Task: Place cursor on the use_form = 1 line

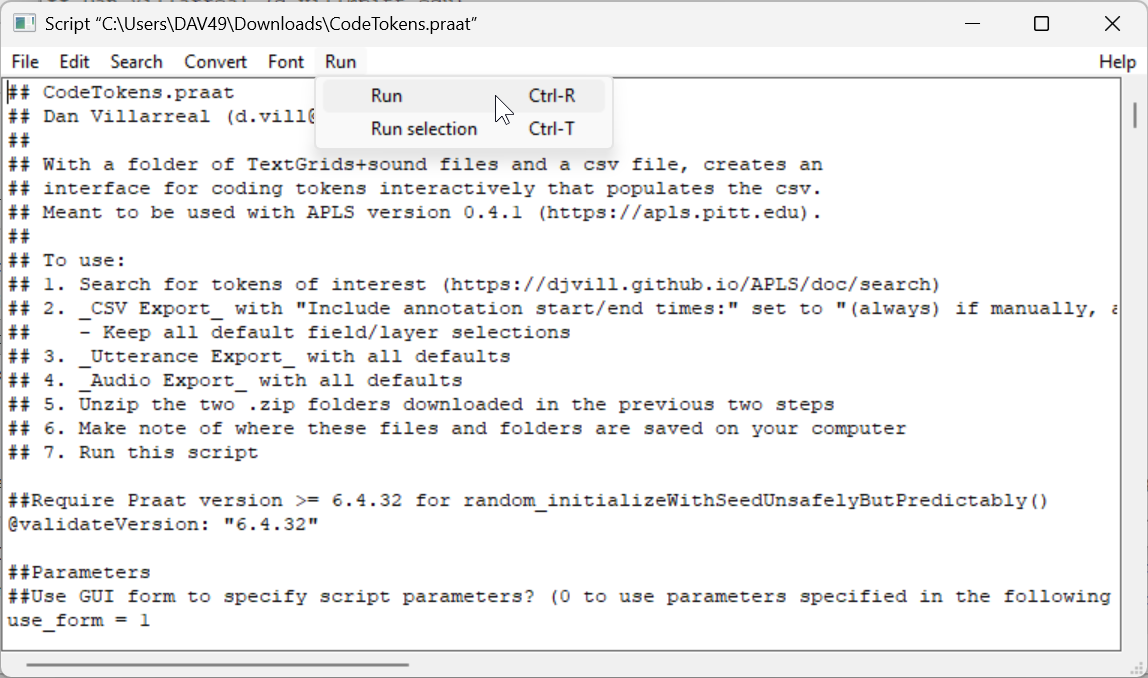Action: [80, 621]
